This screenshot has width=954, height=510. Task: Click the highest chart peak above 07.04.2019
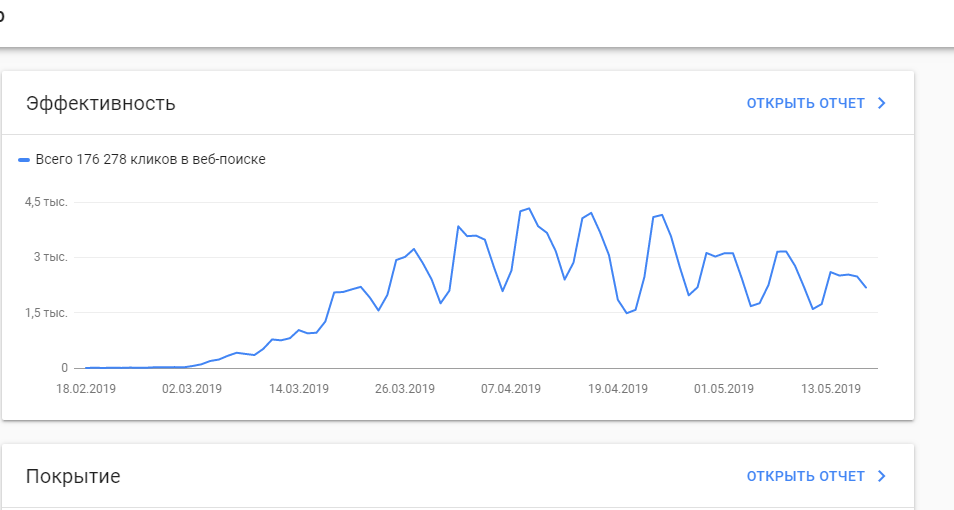pyautogui.click(x=529, y=209)
